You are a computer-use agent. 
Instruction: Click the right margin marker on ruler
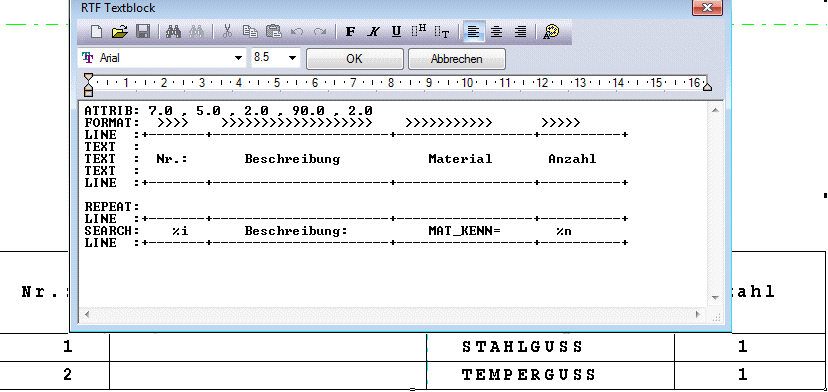point(708,86)
